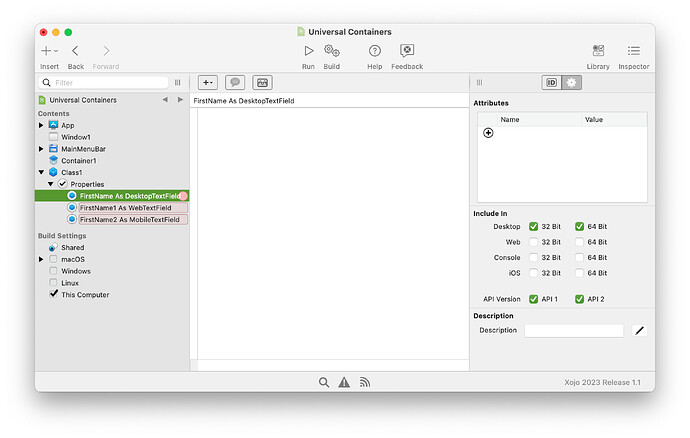This screenshot has height=438, width=690.
Task: Toggle API 1 checkbox
Action: 533,299
